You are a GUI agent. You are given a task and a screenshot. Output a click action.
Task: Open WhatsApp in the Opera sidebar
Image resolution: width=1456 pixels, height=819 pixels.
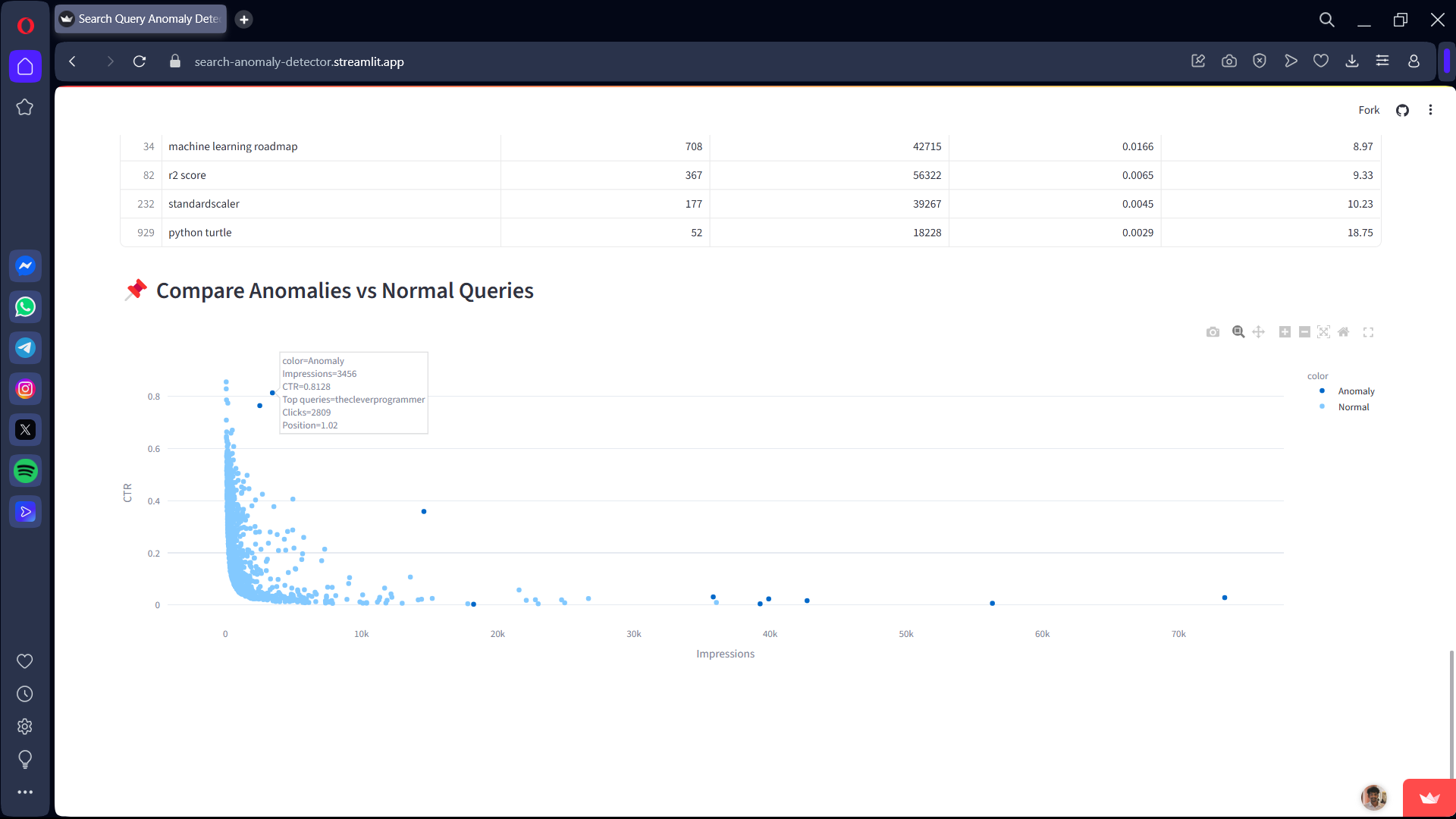click(25, 307)
